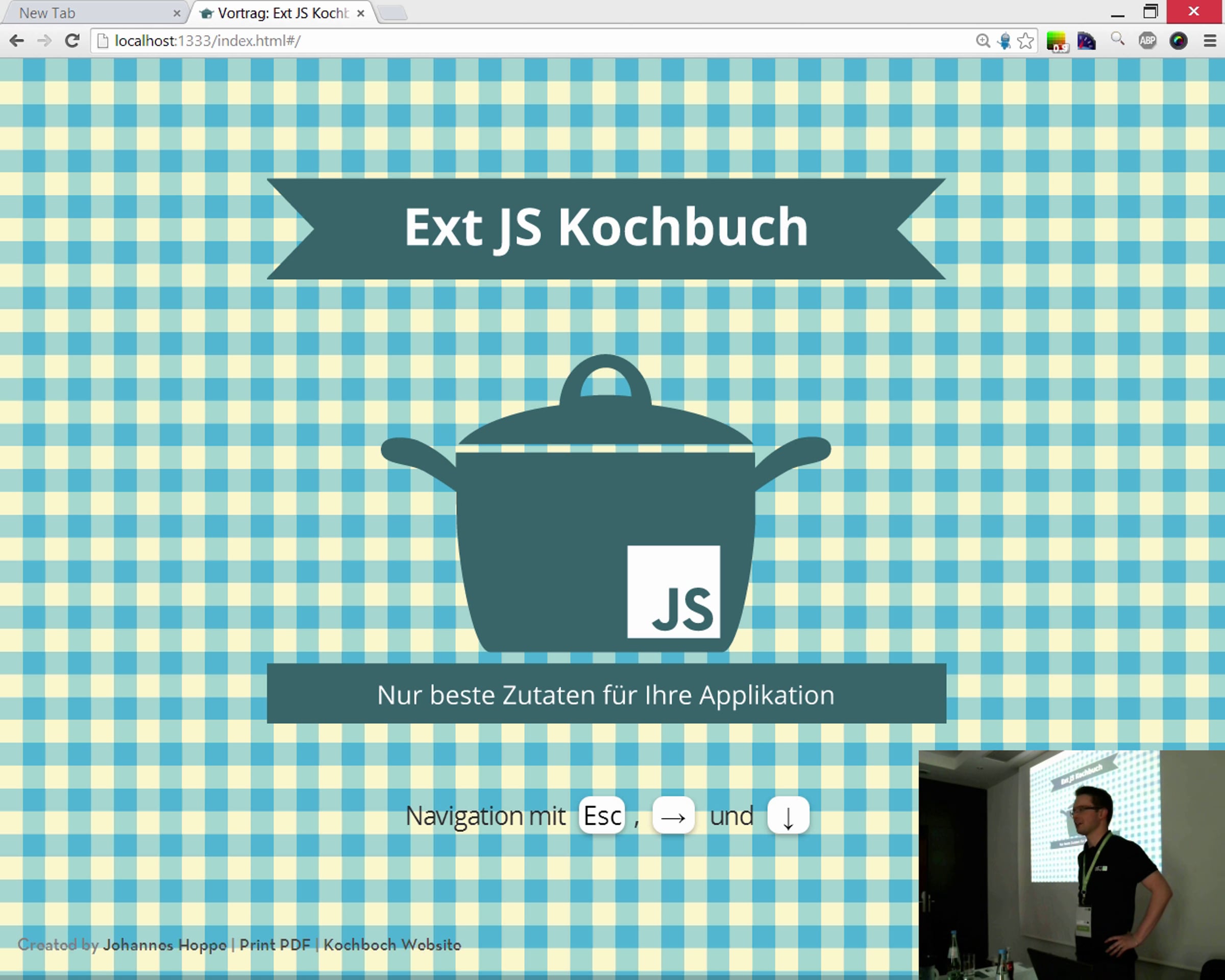Viewport: 1225px width, 980px height.
Task: Open a new tab with the blank tab button
Action: 392,12
